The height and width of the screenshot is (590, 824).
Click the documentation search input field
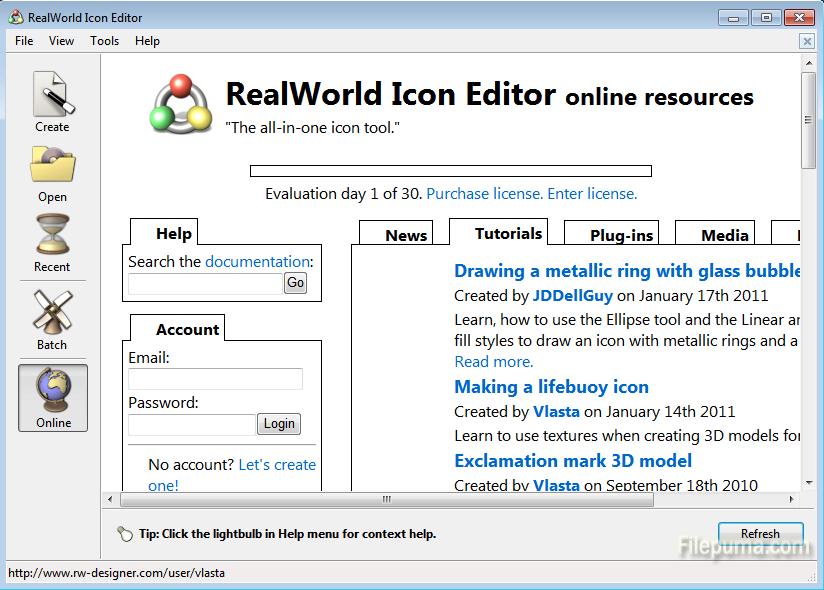coord(205,283)
